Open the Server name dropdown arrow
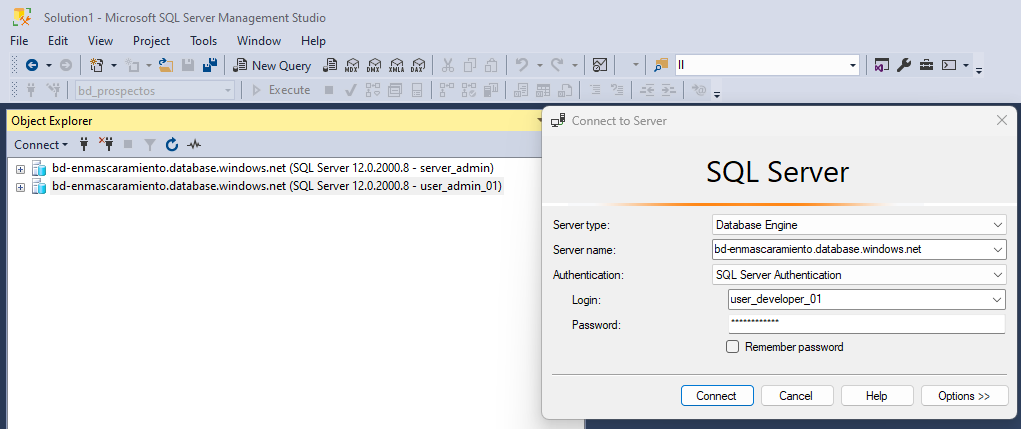 point(998,249)
